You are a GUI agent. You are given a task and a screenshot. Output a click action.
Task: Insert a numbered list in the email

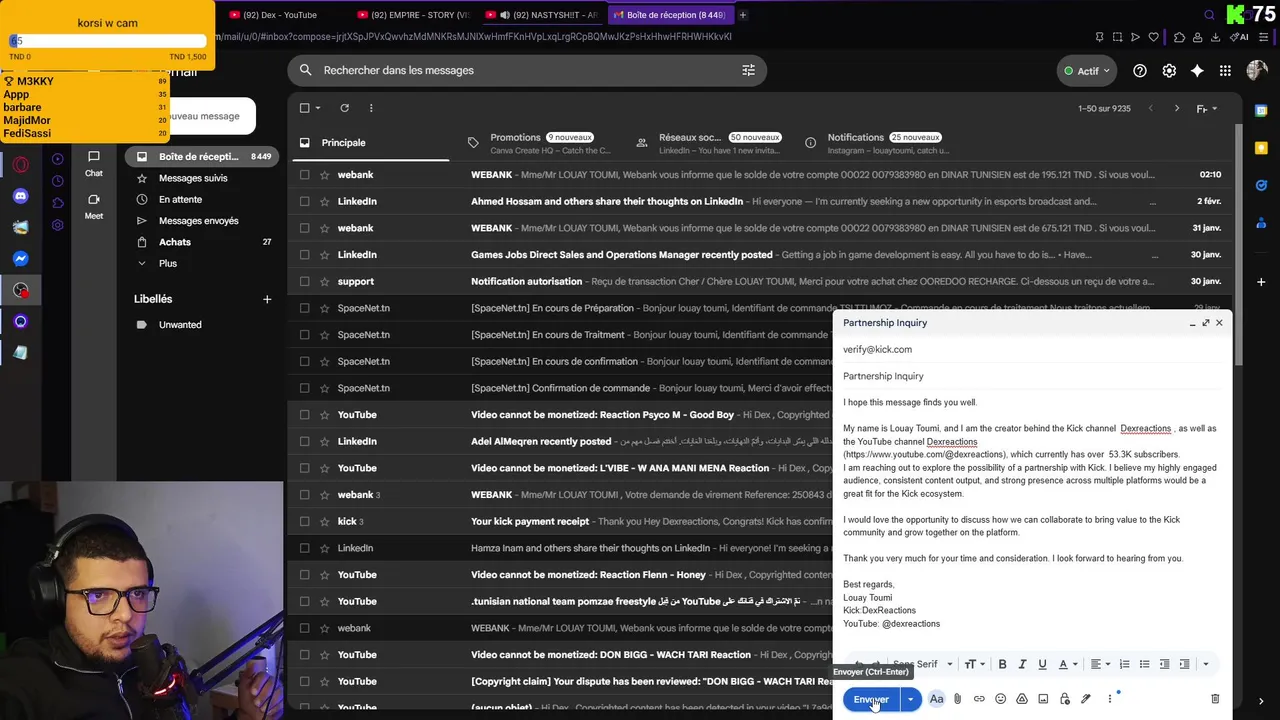[1124, 664]
